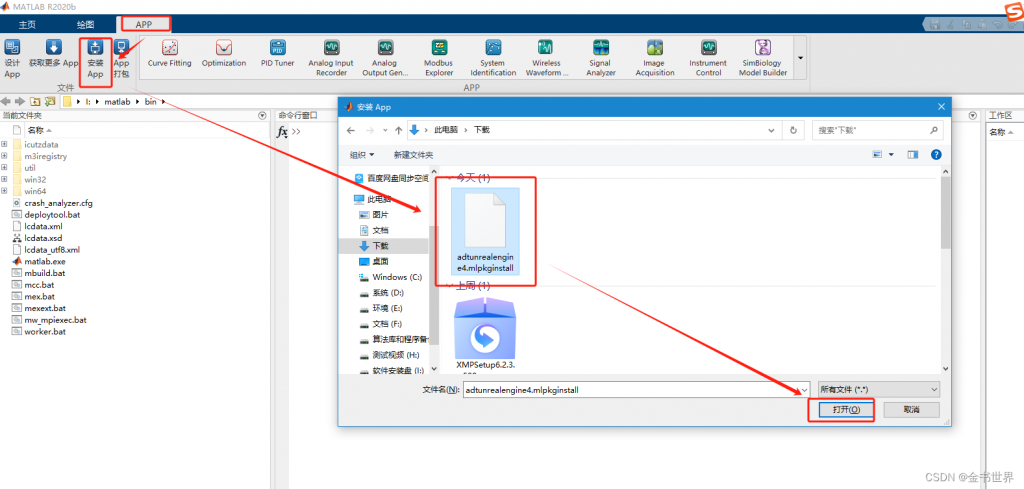
Task: Open Analog Output Generator app
Action: (385, 59)
